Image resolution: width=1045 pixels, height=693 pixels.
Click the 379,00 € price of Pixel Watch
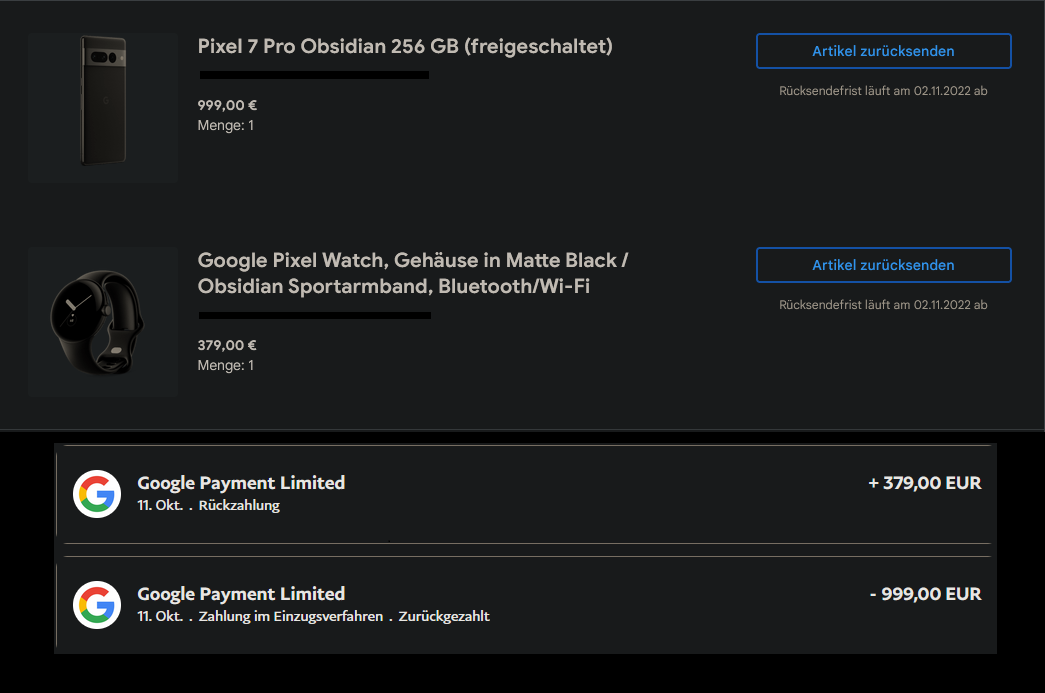[x=227, y=345]
